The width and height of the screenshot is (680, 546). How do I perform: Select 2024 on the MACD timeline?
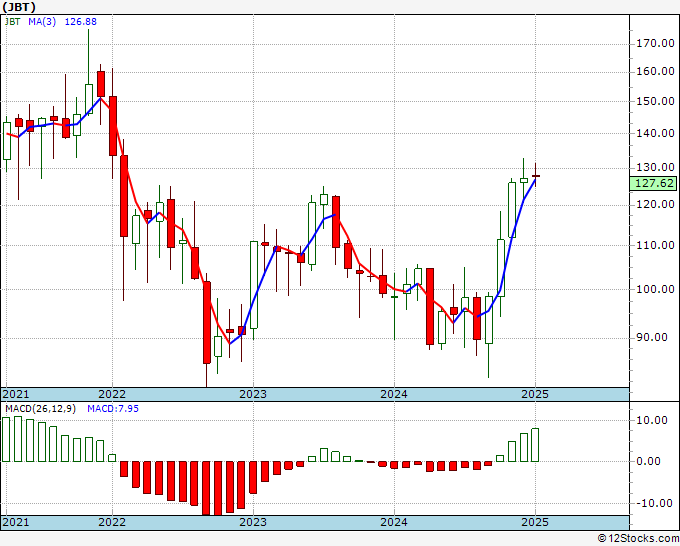(x=394, y=522)
